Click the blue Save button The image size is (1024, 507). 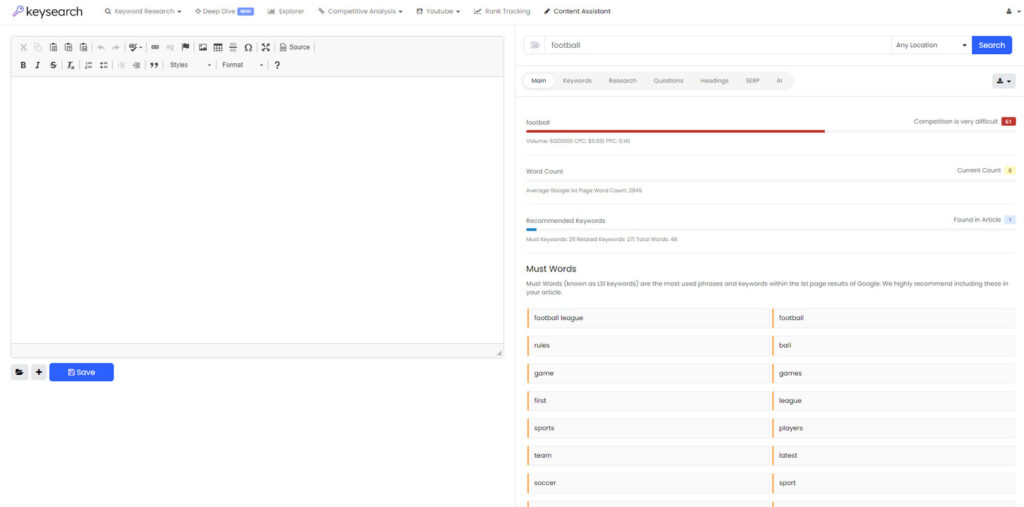point(82,372)
